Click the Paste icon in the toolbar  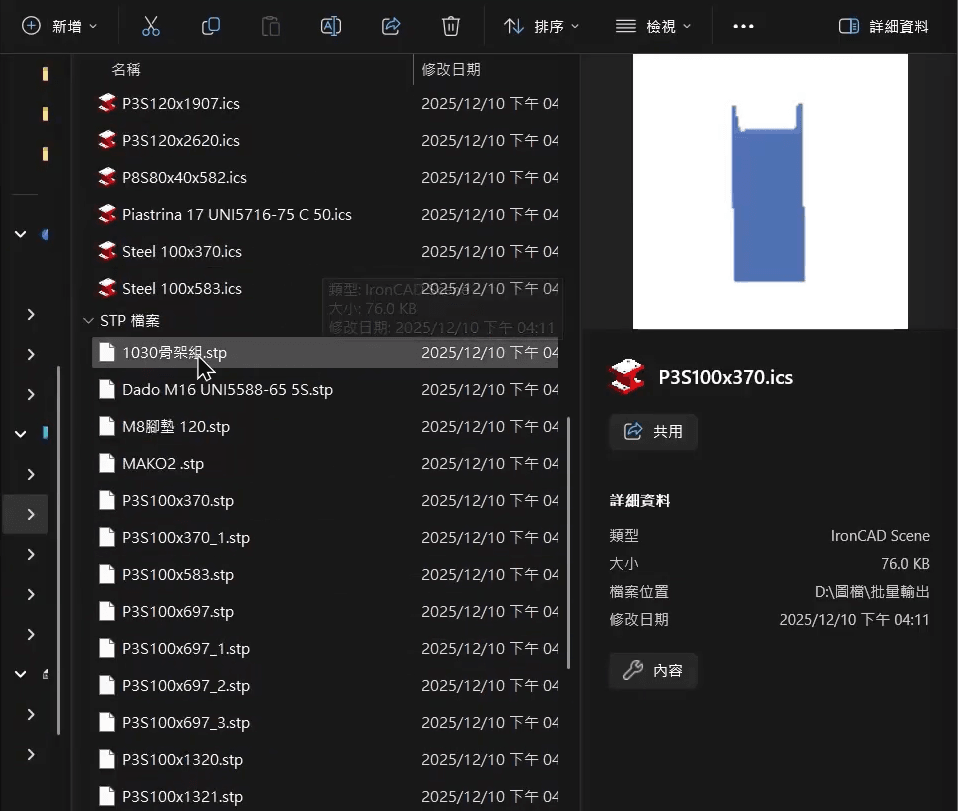(x=271, y=26)
